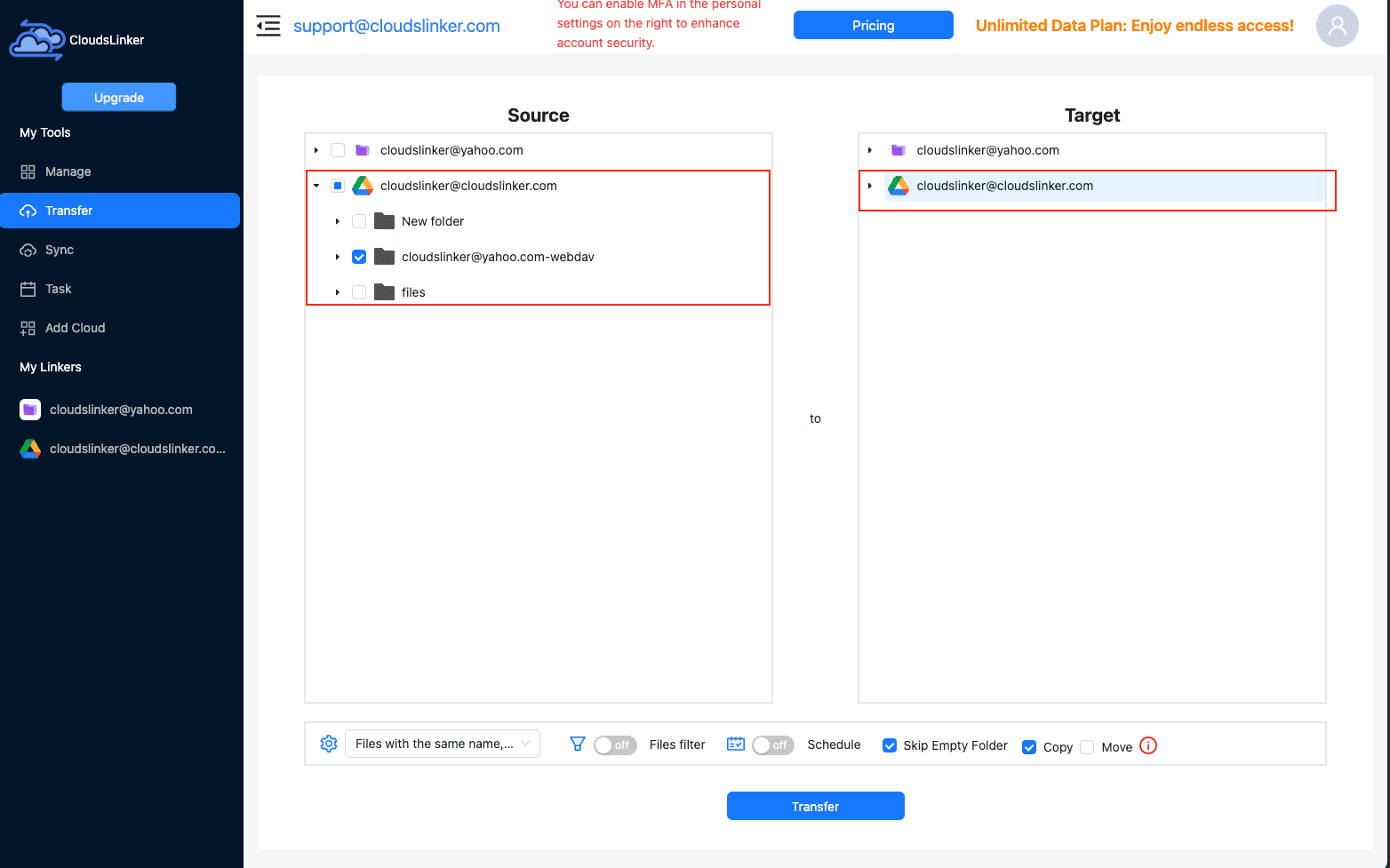Collapse Source cloudslinker@cloudslinker.com tree node
Image resolution: width=1390 pixels, height=868 pixels.
(316, 186)
